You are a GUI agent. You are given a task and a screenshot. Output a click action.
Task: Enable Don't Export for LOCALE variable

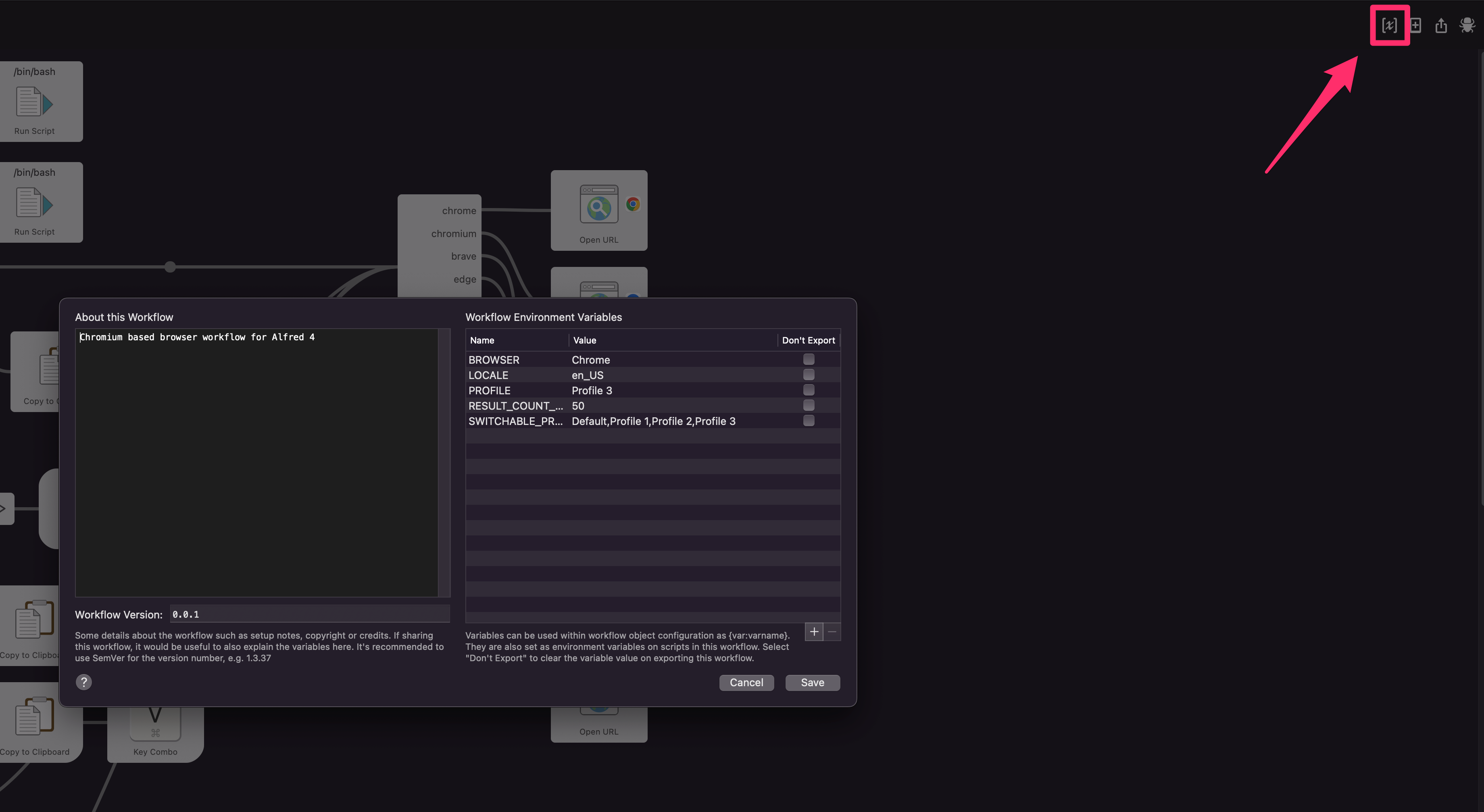[x=808, y=375]
